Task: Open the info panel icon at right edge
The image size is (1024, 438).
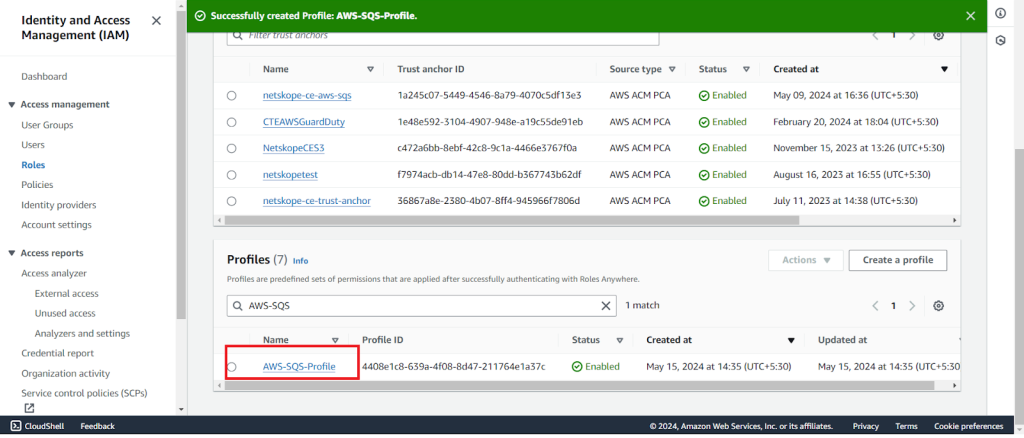Action: [1000, 14]
